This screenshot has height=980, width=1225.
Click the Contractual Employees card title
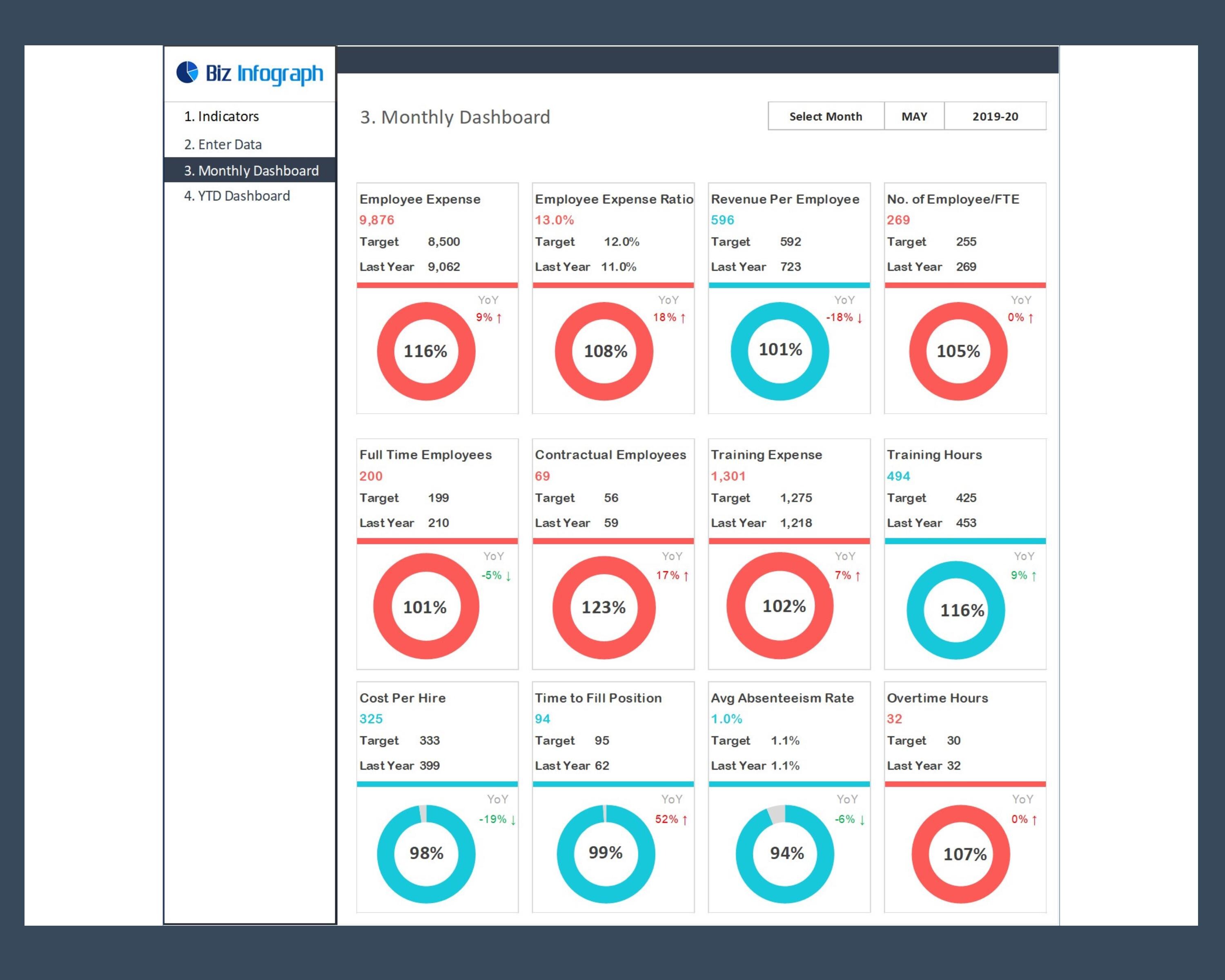(x=610, y=454)
